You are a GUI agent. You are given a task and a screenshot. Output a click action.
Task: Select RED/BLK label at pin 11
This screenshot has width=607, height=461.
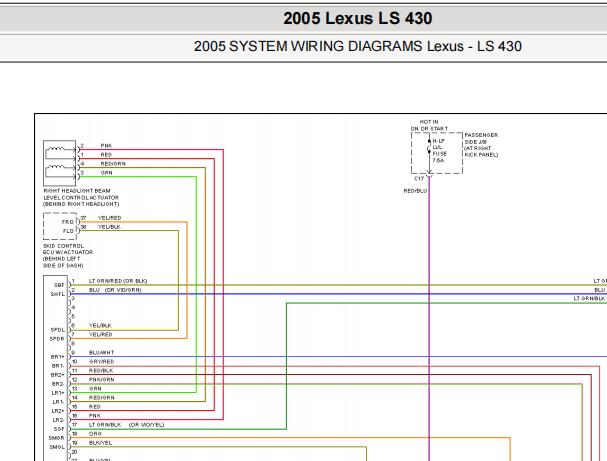pyautogui.click(x=101, y=370)
